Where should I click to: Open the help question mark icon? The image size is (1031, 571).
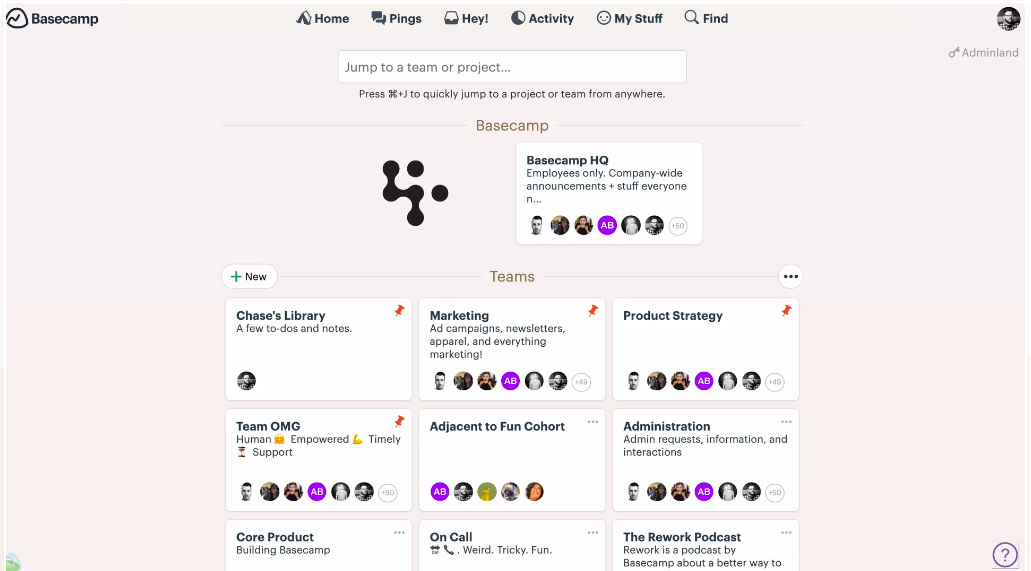pos(1005,554)
